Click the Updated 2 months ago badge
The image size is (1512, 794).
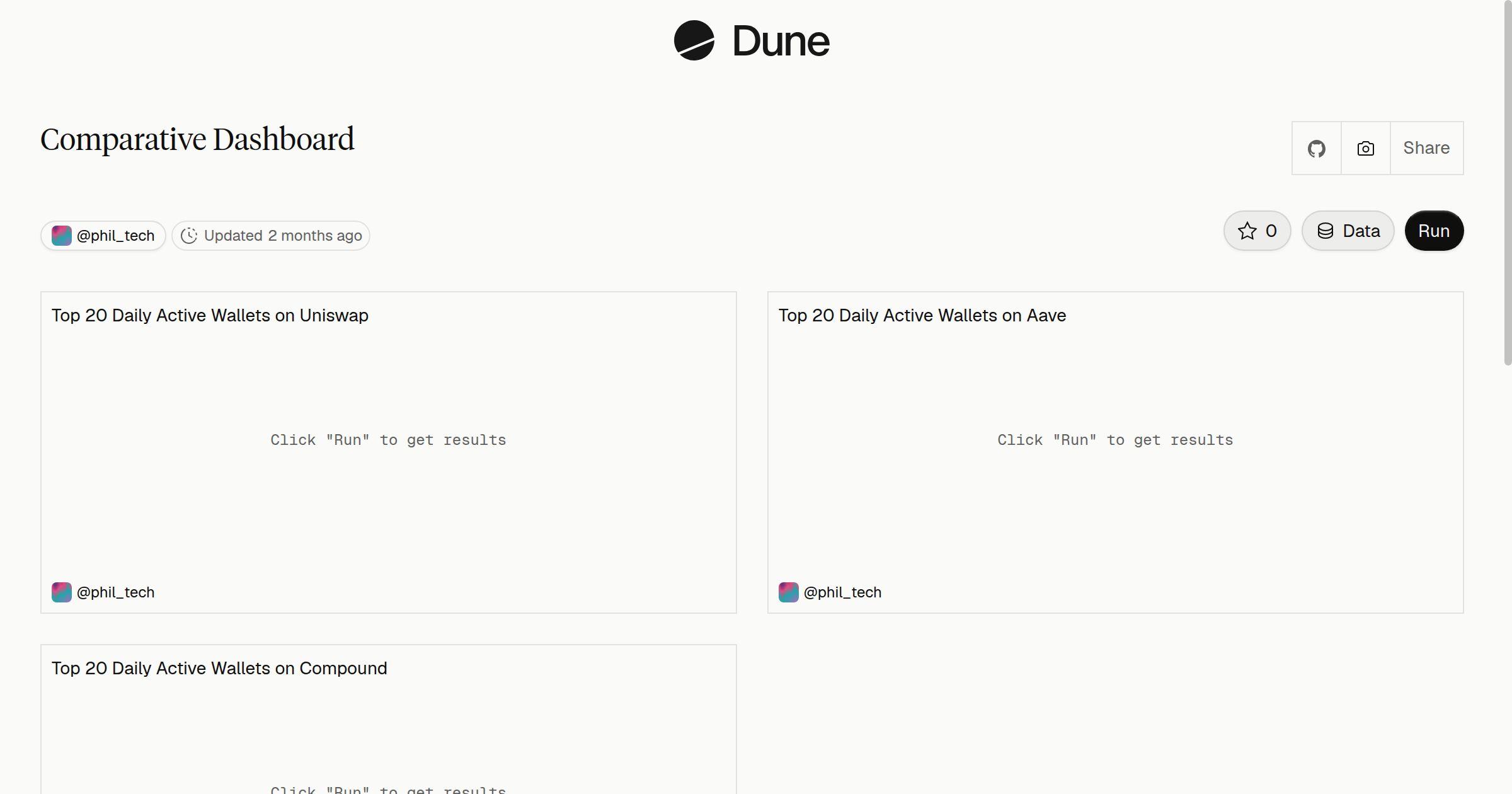tap(271, 236)
